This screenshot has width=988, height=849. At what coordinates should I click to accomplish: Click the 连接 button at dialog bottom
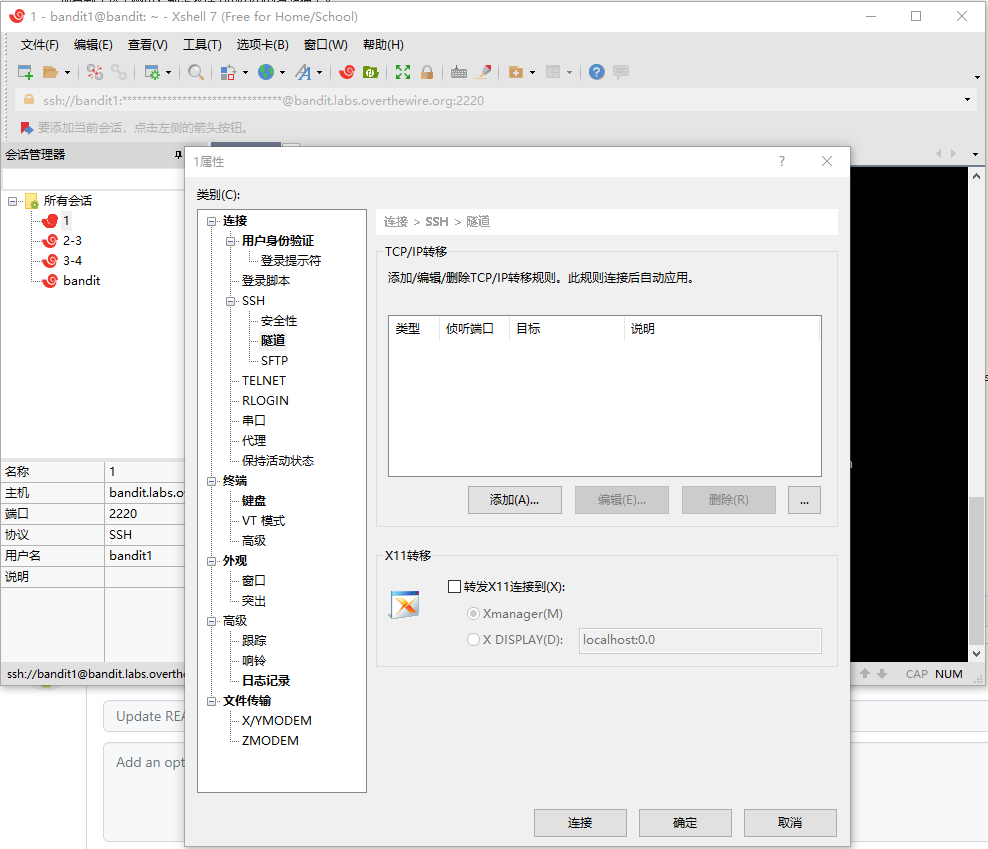tap(580, 823)
